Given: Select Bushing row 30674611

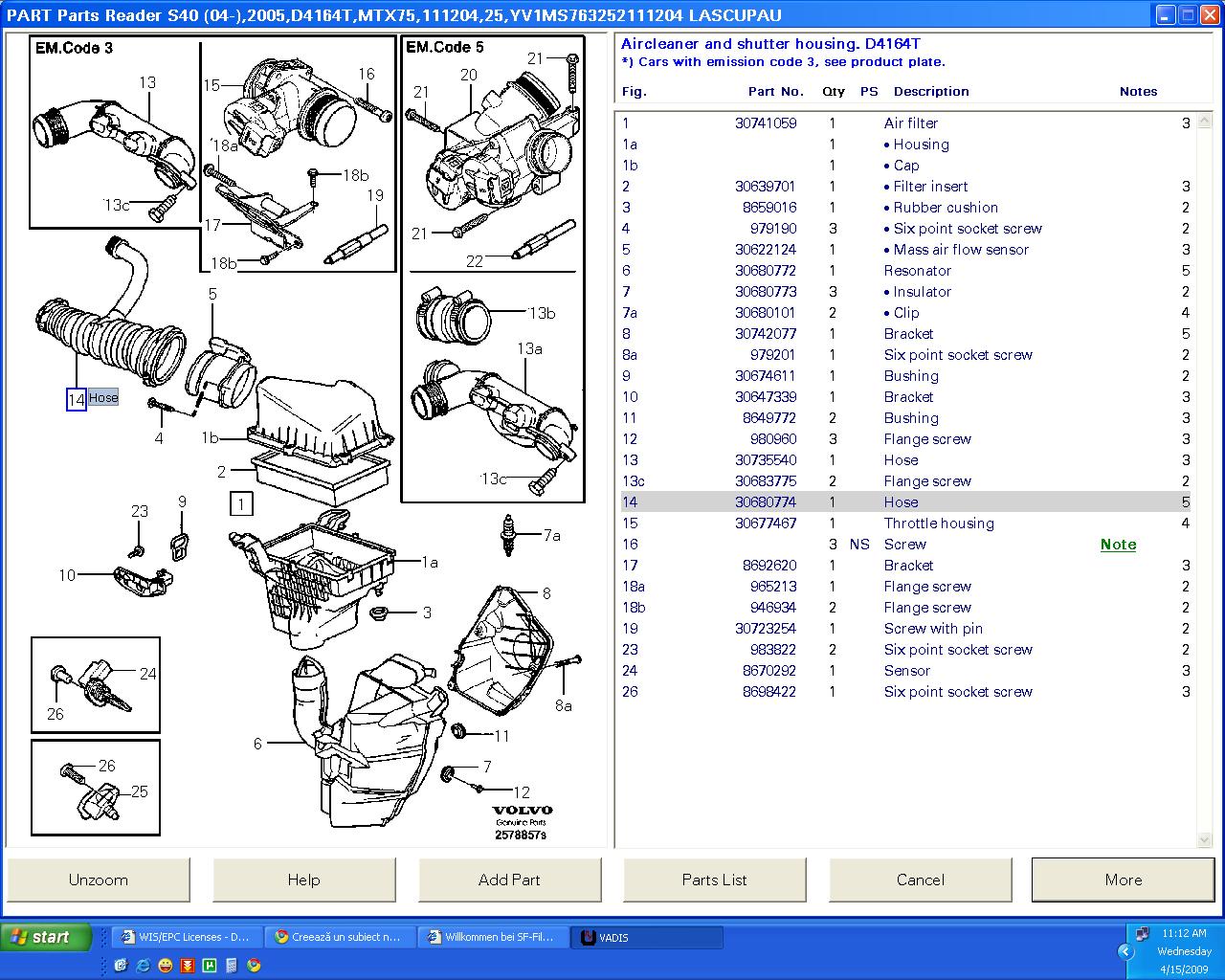Looking at the screenshot, I should pos(905,376).
